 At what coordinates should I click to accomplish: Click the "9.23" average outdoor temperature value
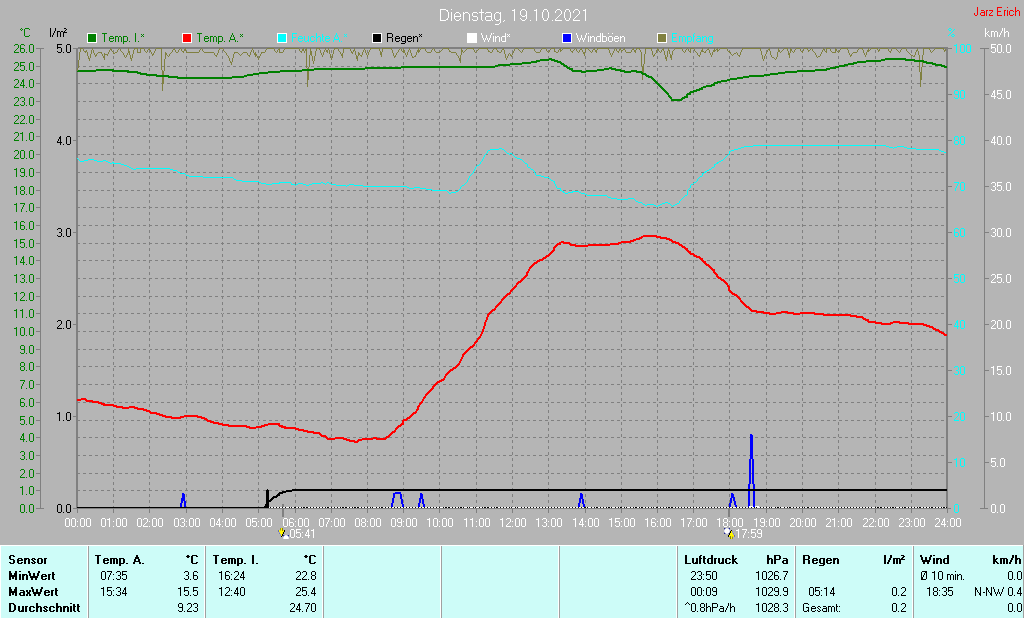pyautogui.click(x=188, y=608)
